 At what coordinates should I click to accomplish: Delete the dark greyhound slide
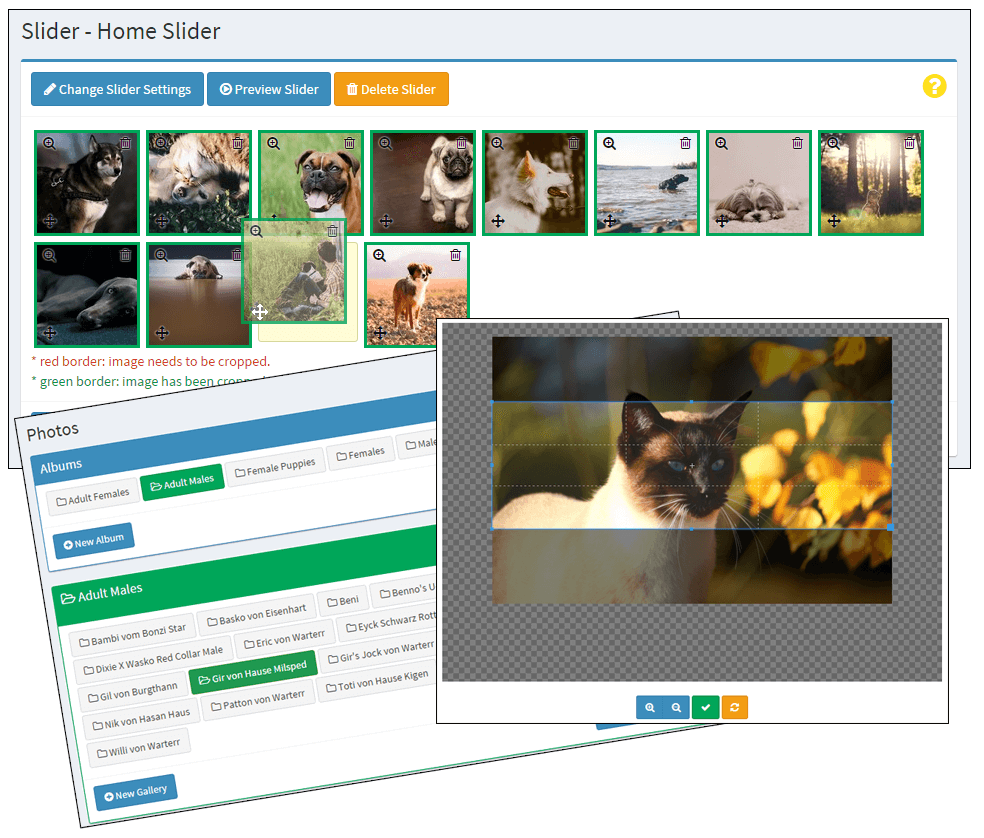[x=126, y=255]
